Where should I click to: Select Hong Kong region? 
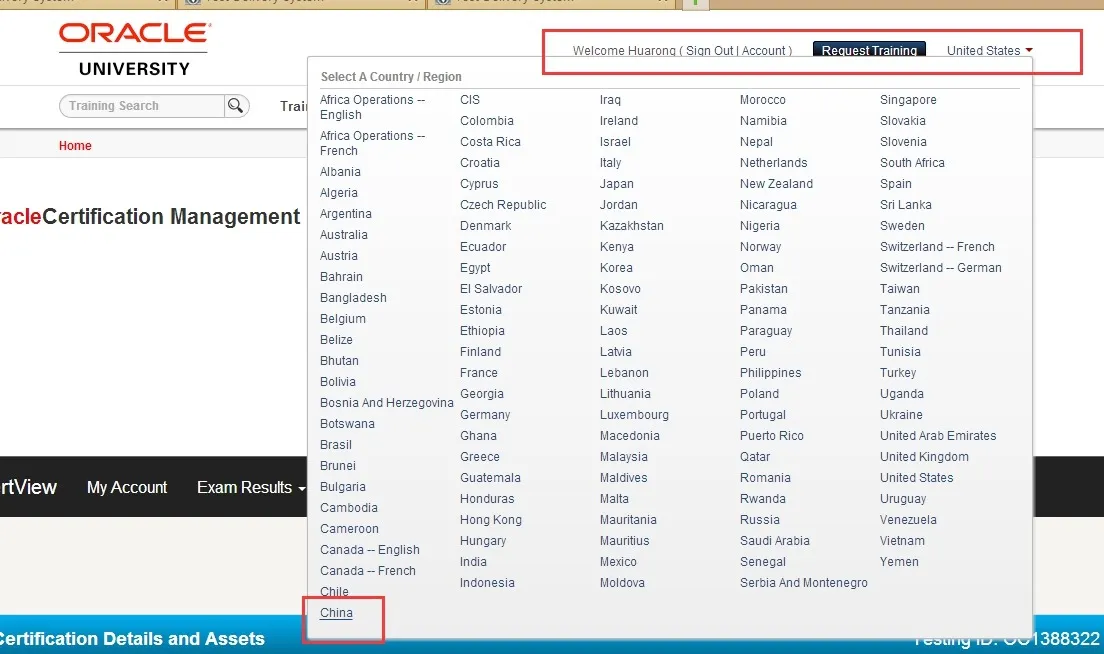(x=491, y=520)
